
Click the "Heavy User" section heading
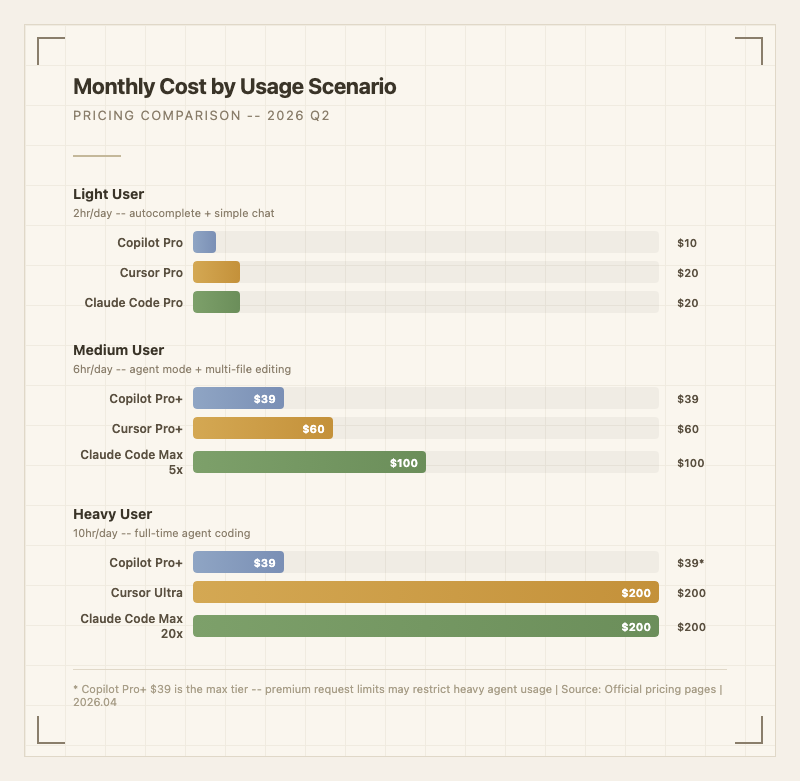point(112,514)
